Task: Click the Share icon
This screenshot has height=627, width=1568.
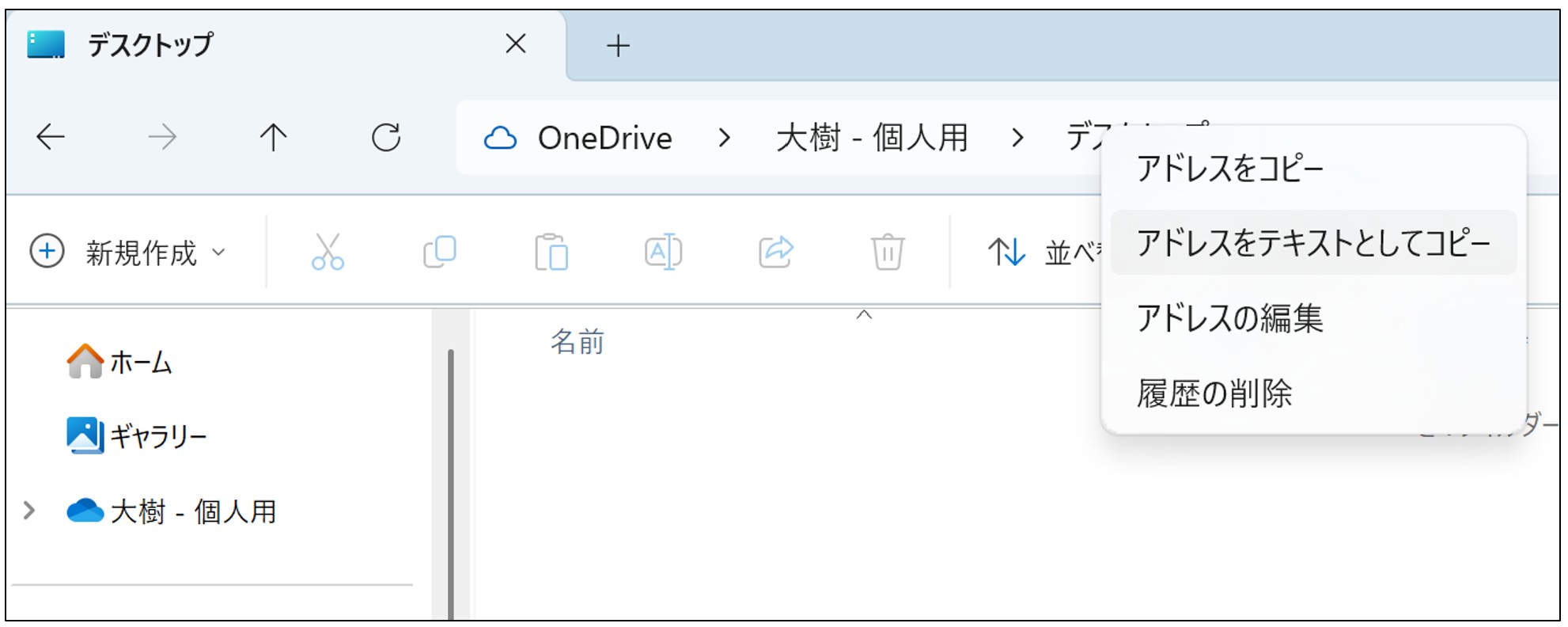Action: pos(775,253)
